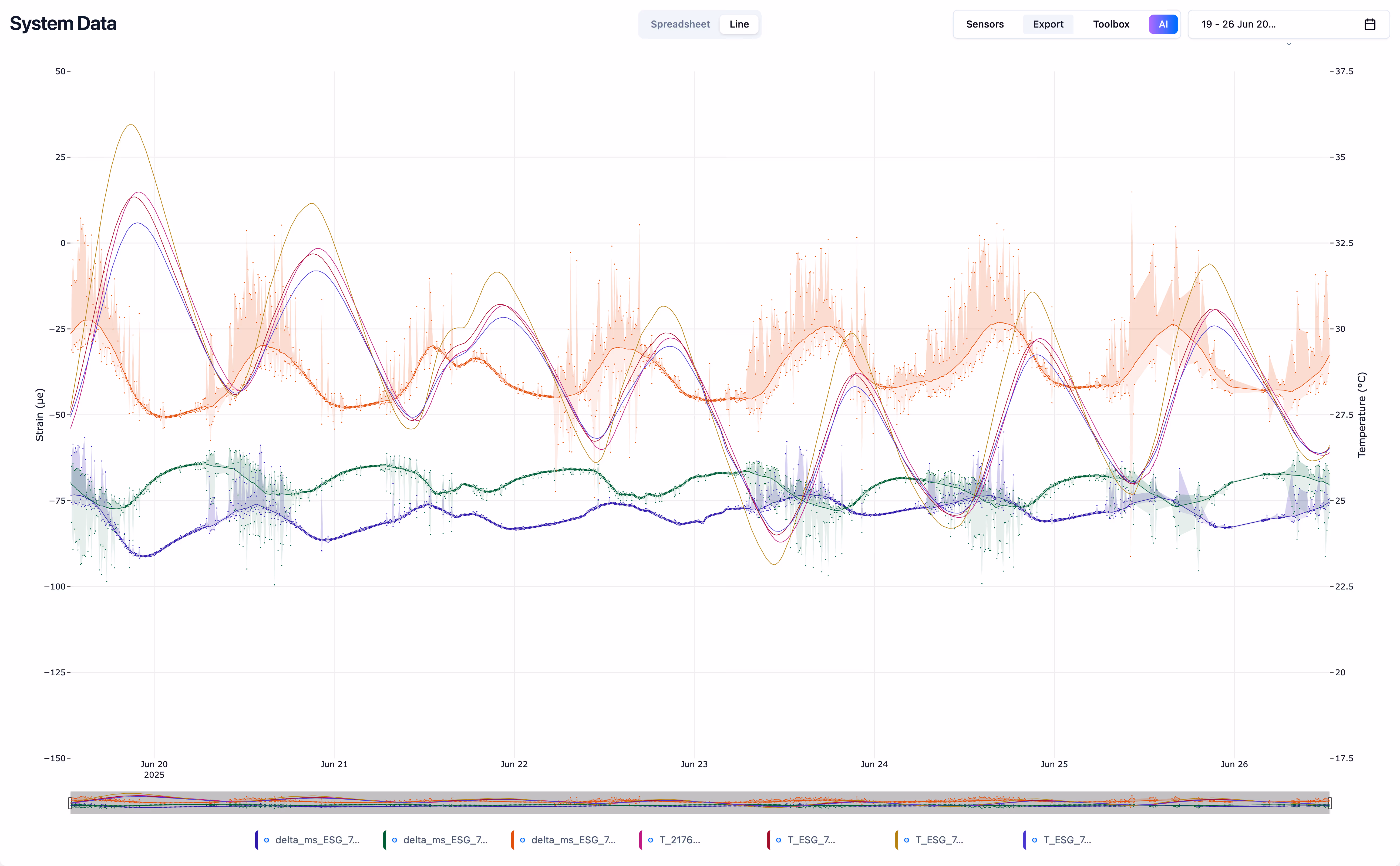Toggle the orange delta_ms_ESG series label
1400x866 pixels.
(573, 840)
